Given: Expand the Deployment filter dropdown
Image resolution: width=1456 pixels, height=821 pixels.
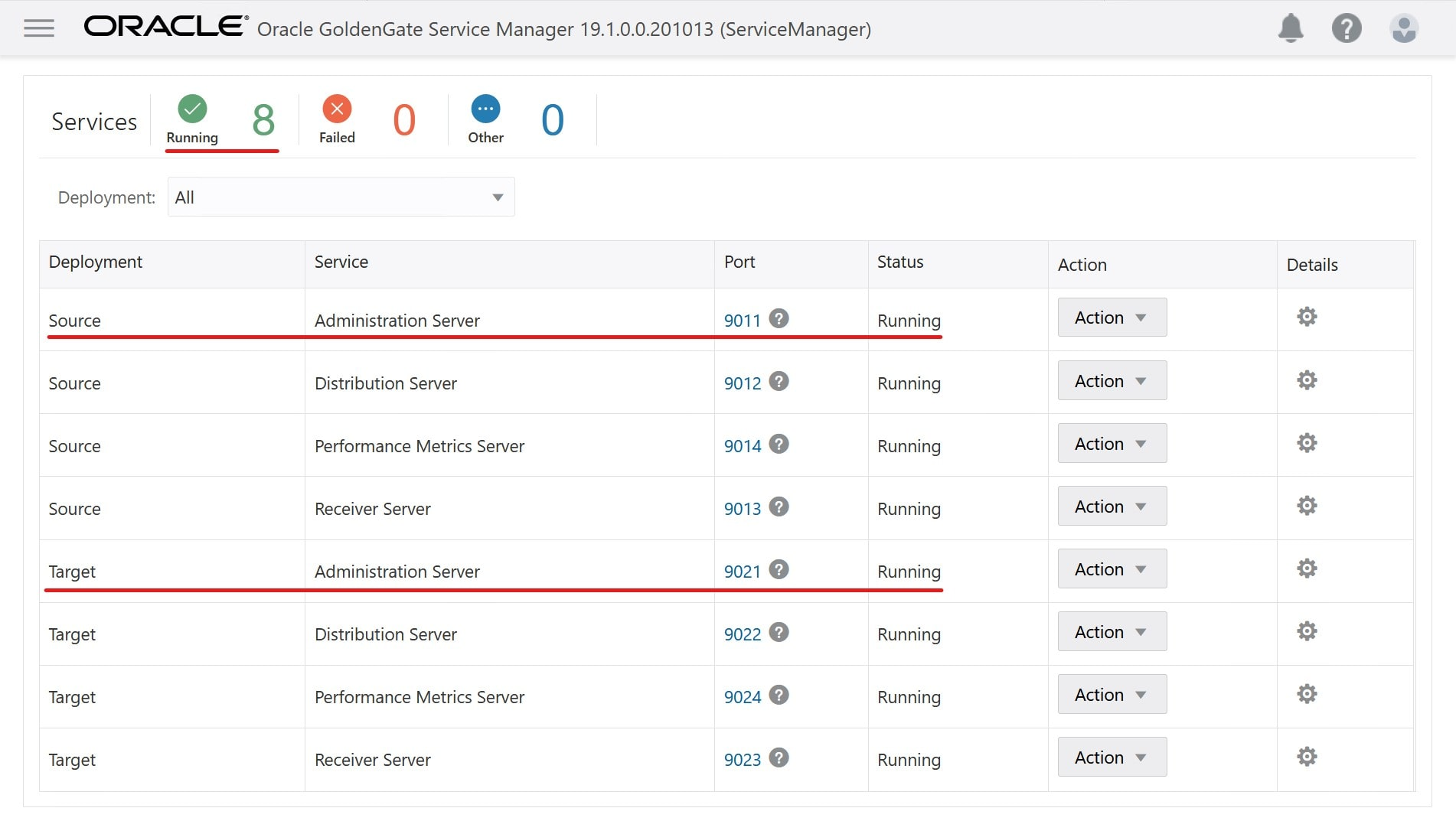Looking at the screenshot, I should point(341,197).
